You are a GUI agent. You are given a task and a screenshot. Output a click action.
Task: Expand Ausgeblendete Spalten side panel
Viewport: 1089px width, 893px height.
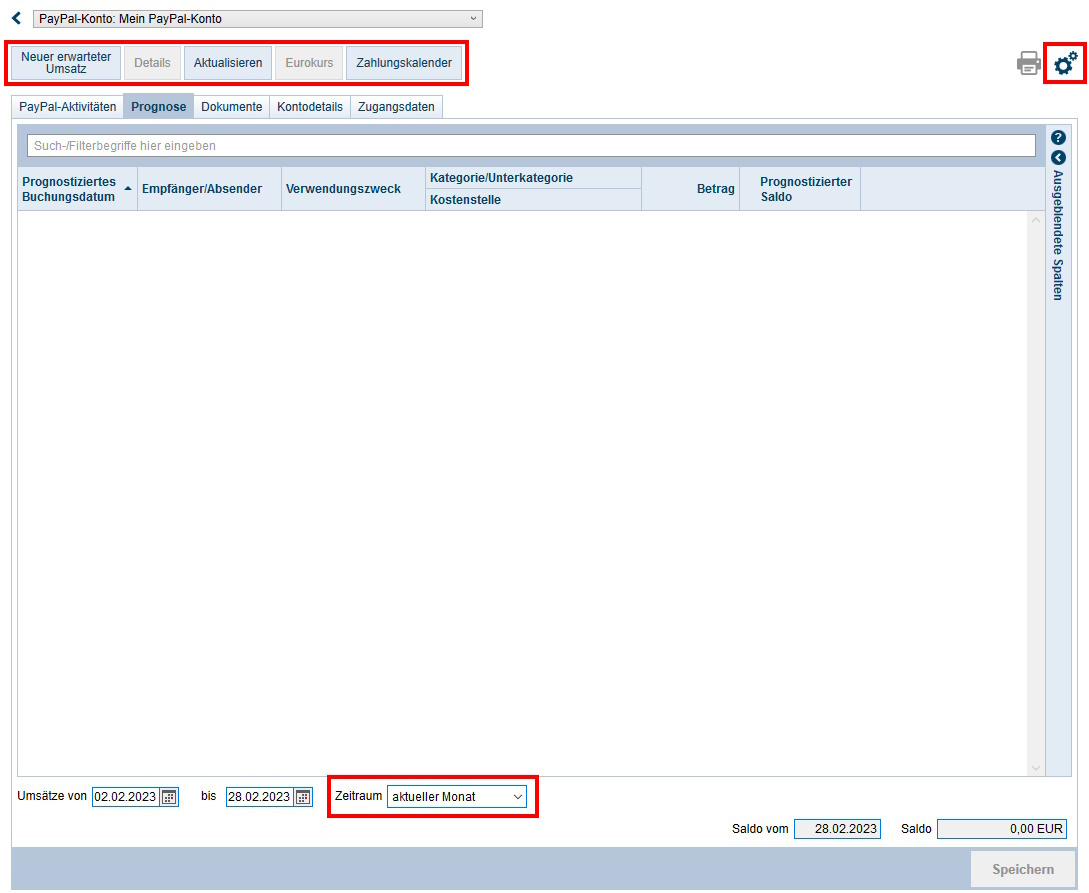point(1058,235)
